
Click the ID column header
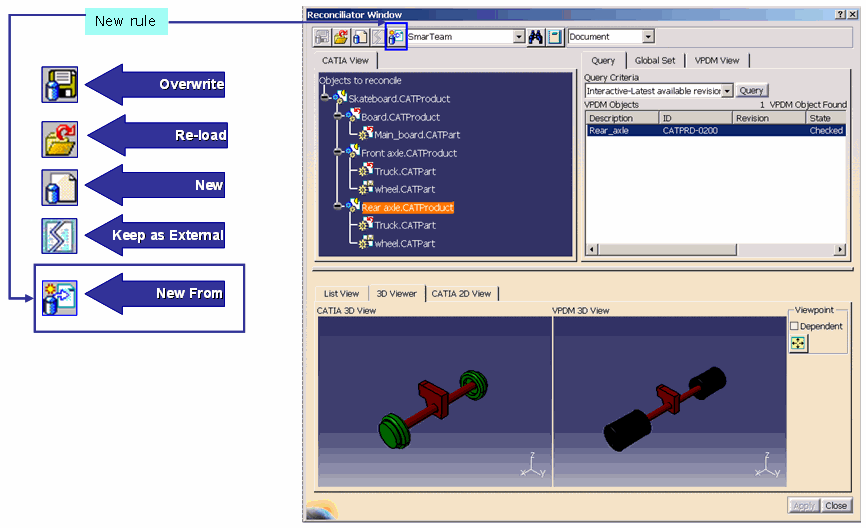click(x=695, y=118)
